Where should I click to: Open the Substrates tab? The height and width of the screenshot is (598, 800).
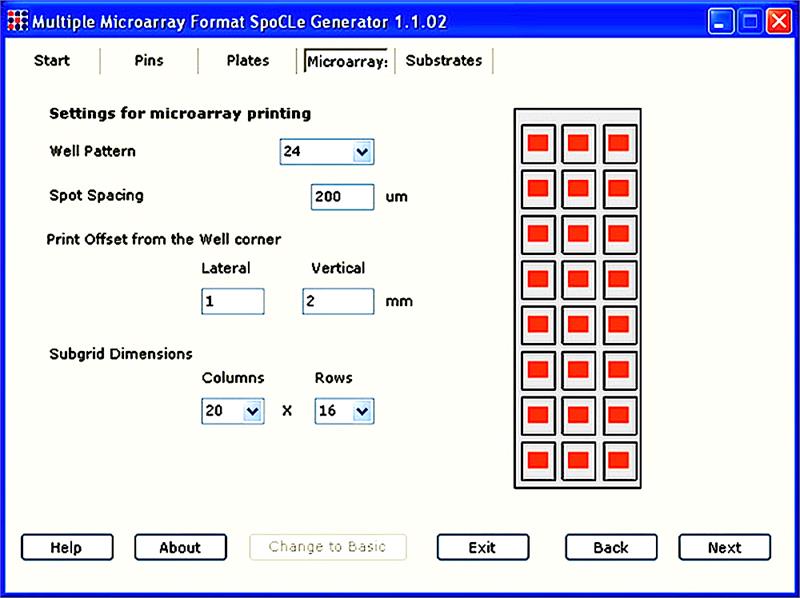click(x=444, y=61)
